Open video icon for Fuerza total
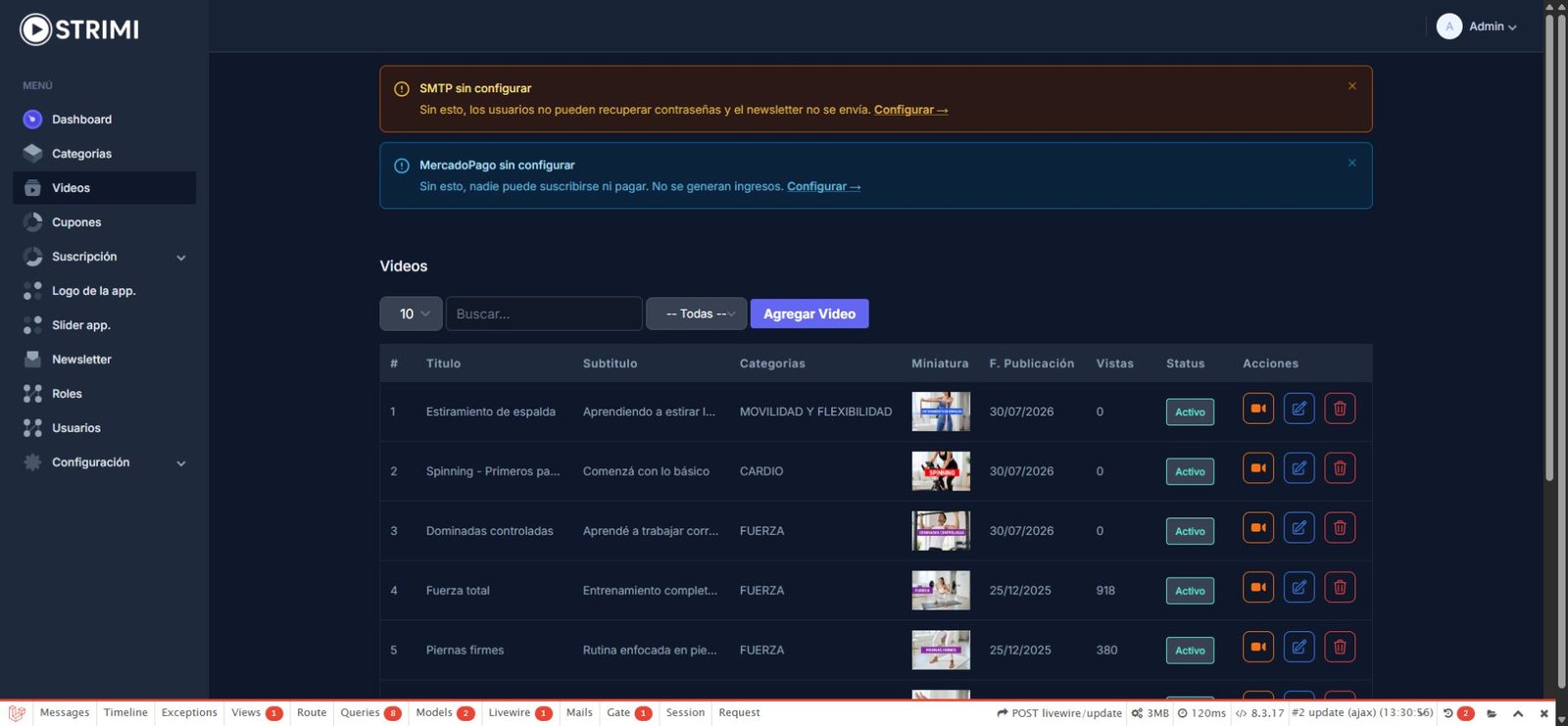This screenshot has height=726, width=1568. click(1258, 588)
